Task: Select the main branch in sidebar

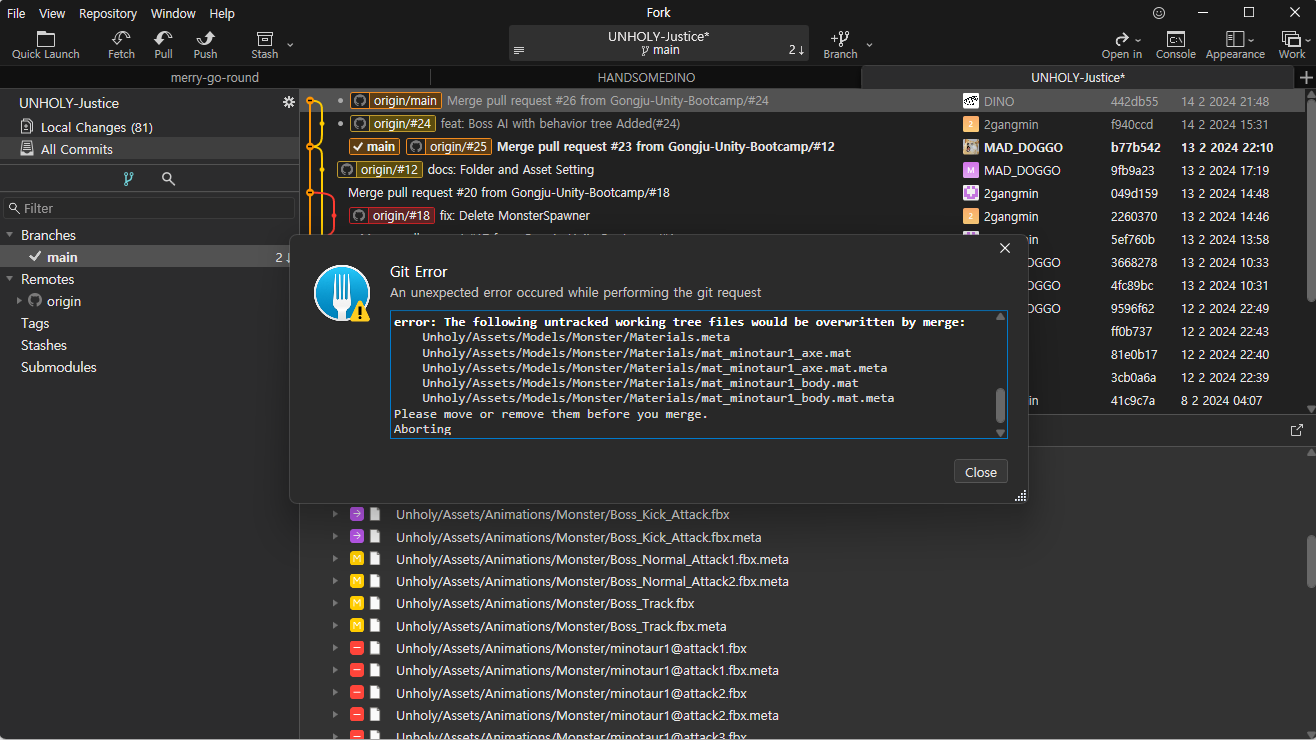Action: coord(150,257)
